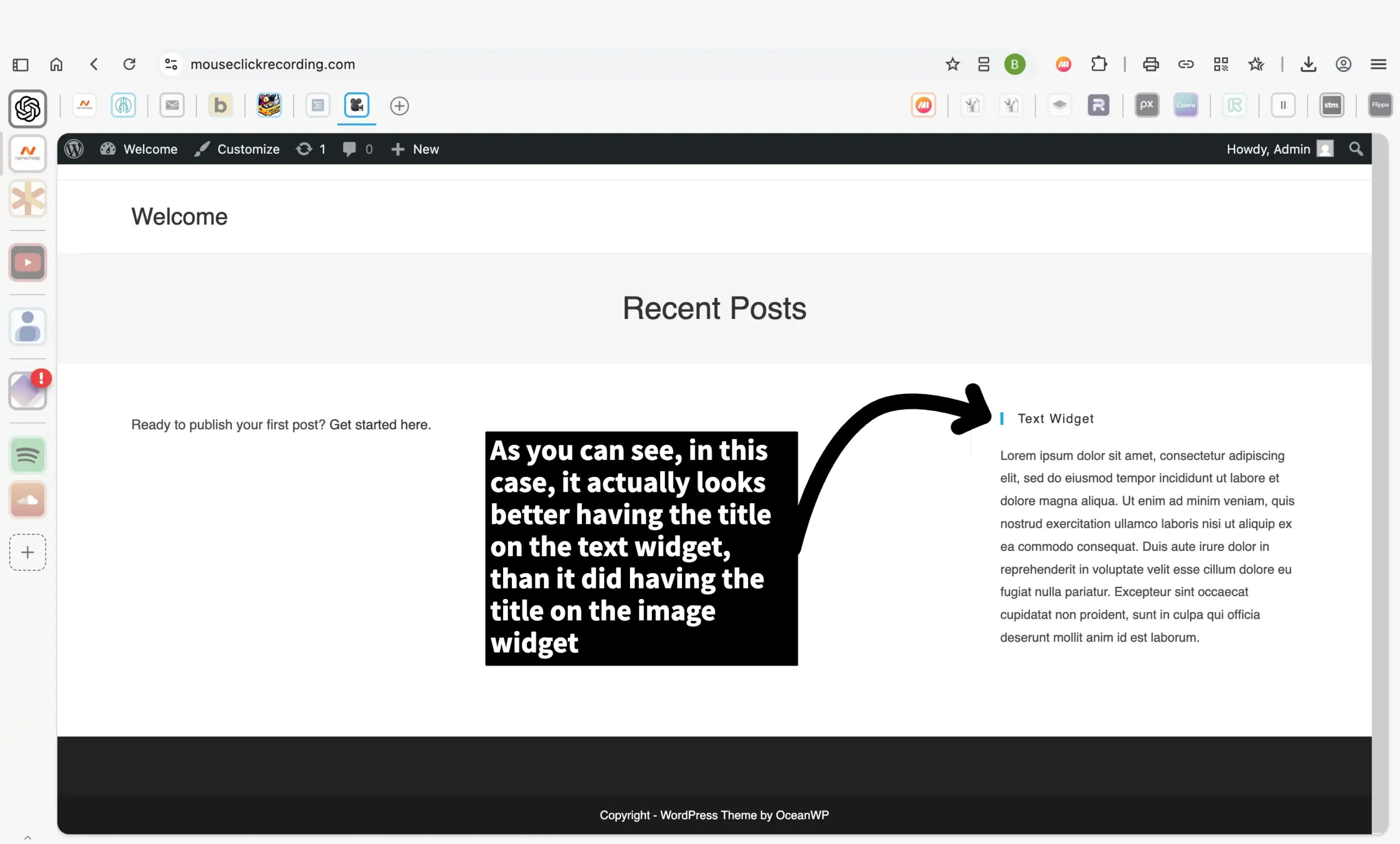Viewport: 1400px width, 844px height.
Task: Click the Get started here link
Action: click(380, 424)
